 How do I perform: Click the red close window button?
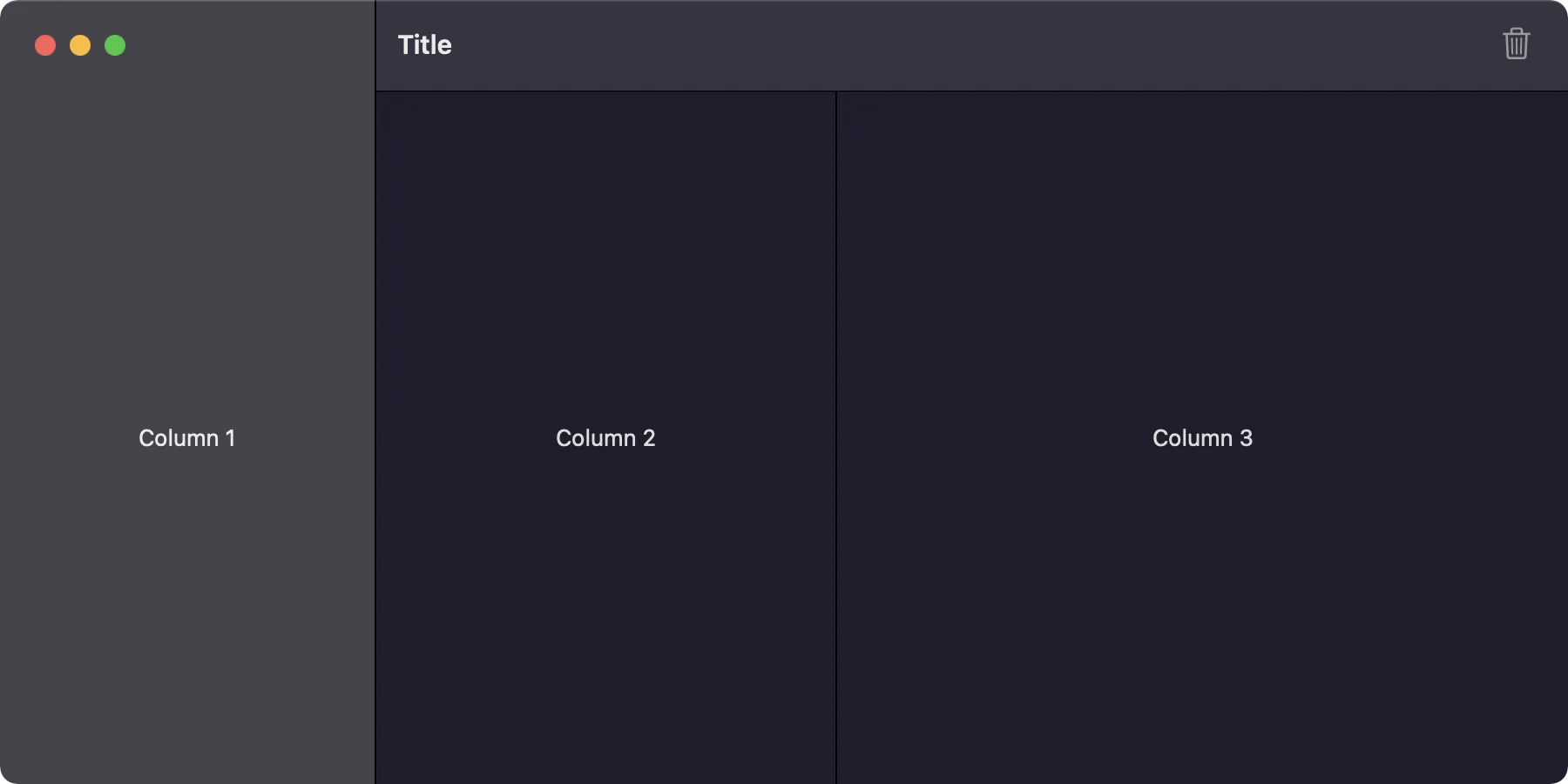point(45,45)
